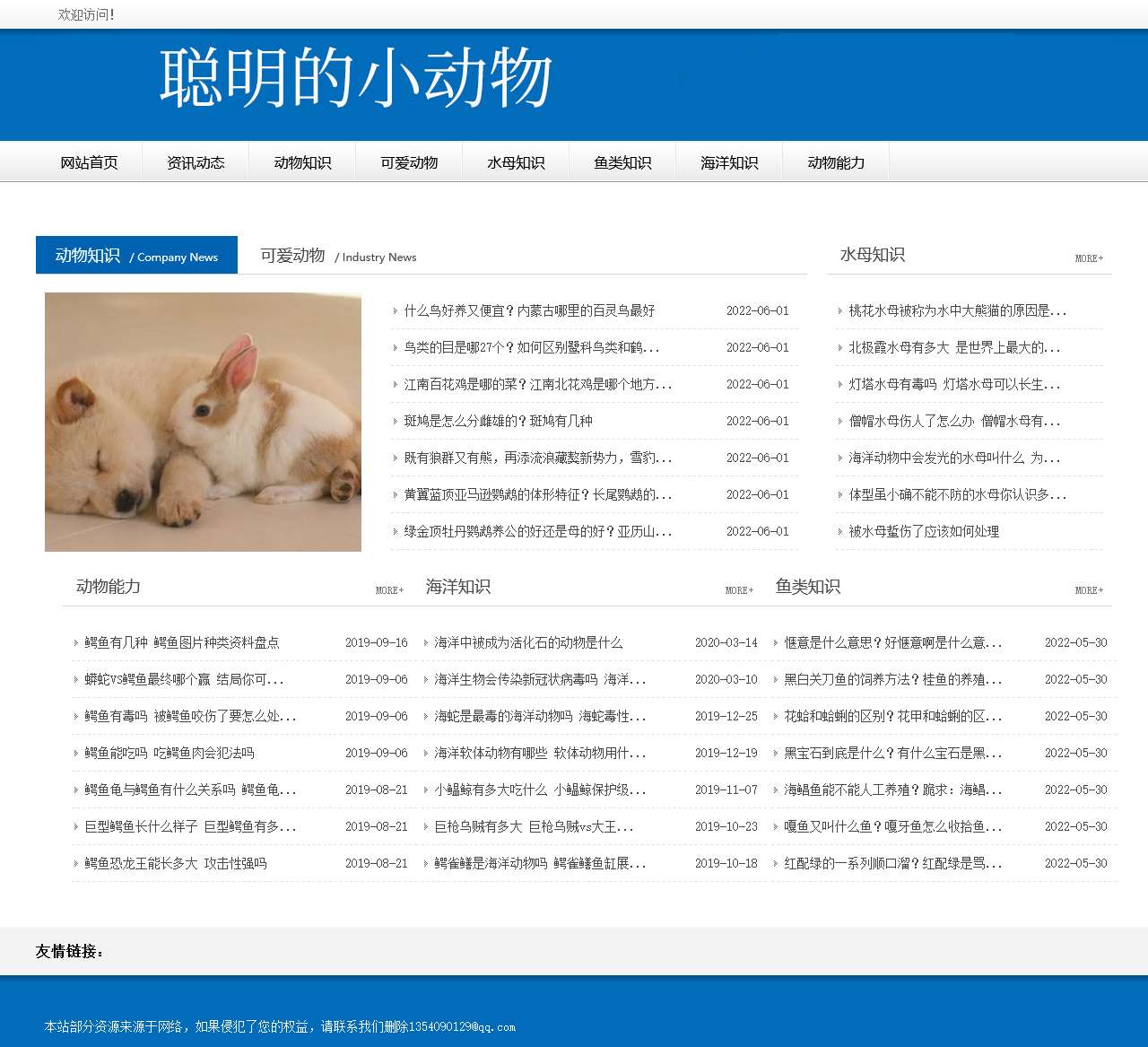Click MORE+ in the 动物能力 section

coord(387,590)
